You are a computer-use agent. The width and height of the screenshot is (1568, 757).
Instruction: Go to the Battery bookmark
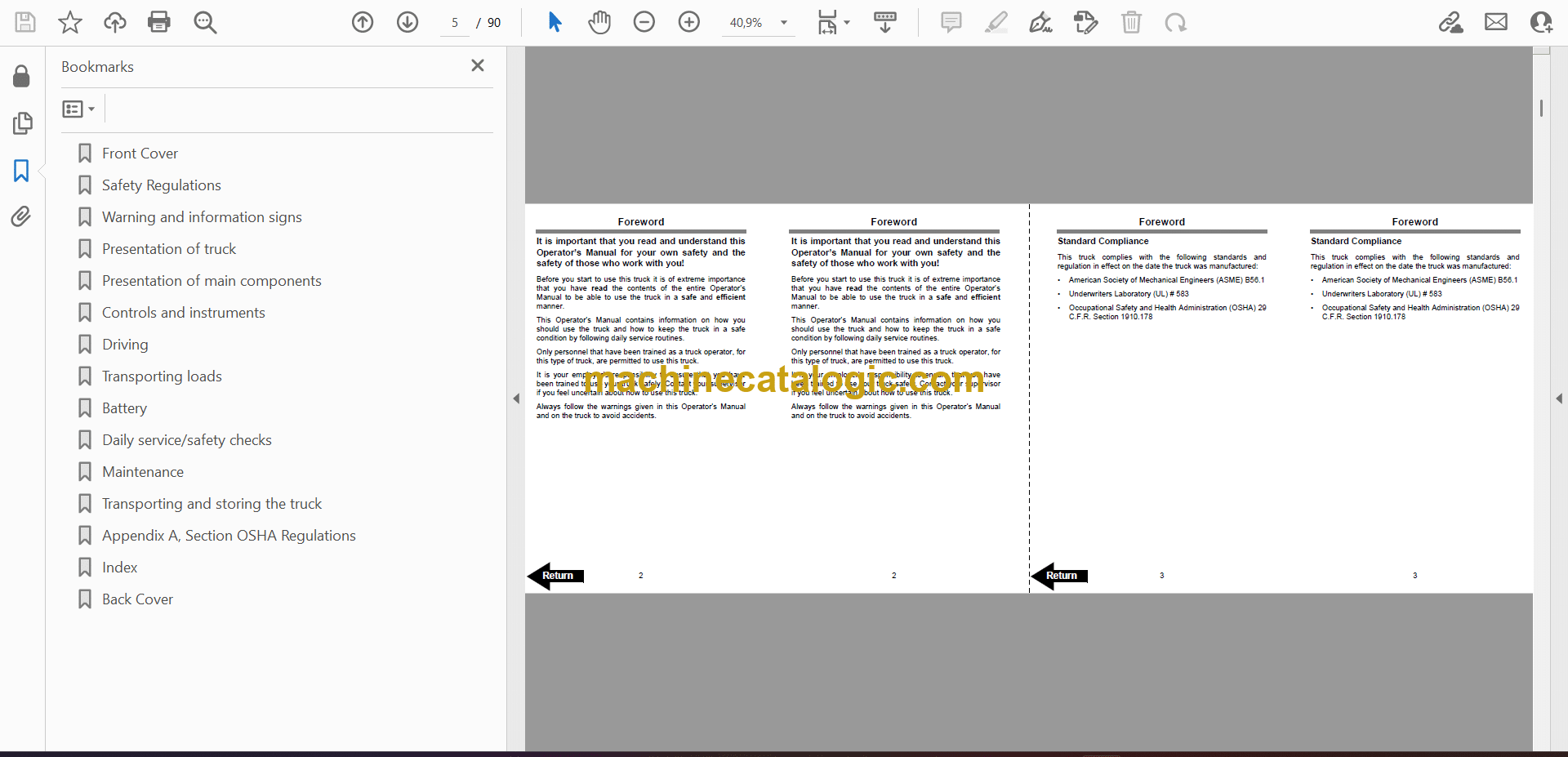(x=124, y=408)
